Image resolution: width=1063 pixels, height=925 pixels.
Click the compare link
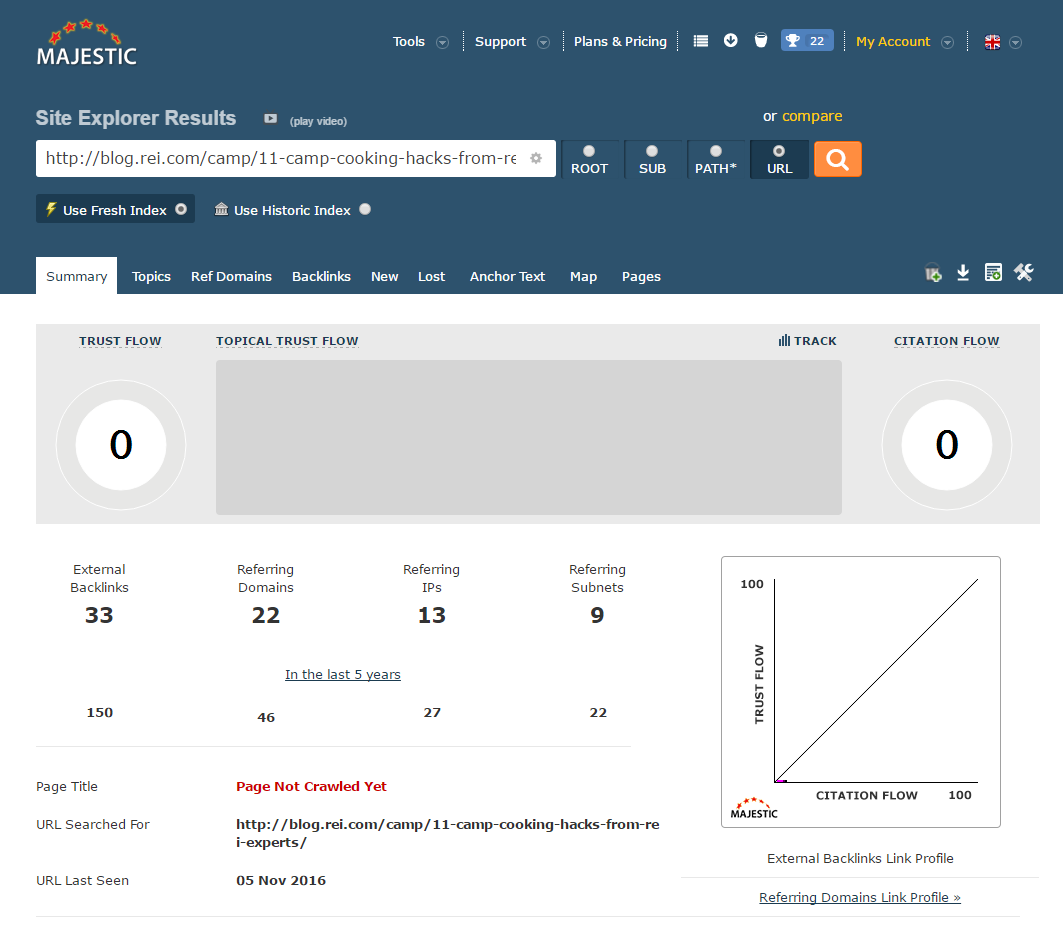click(812, 116)
